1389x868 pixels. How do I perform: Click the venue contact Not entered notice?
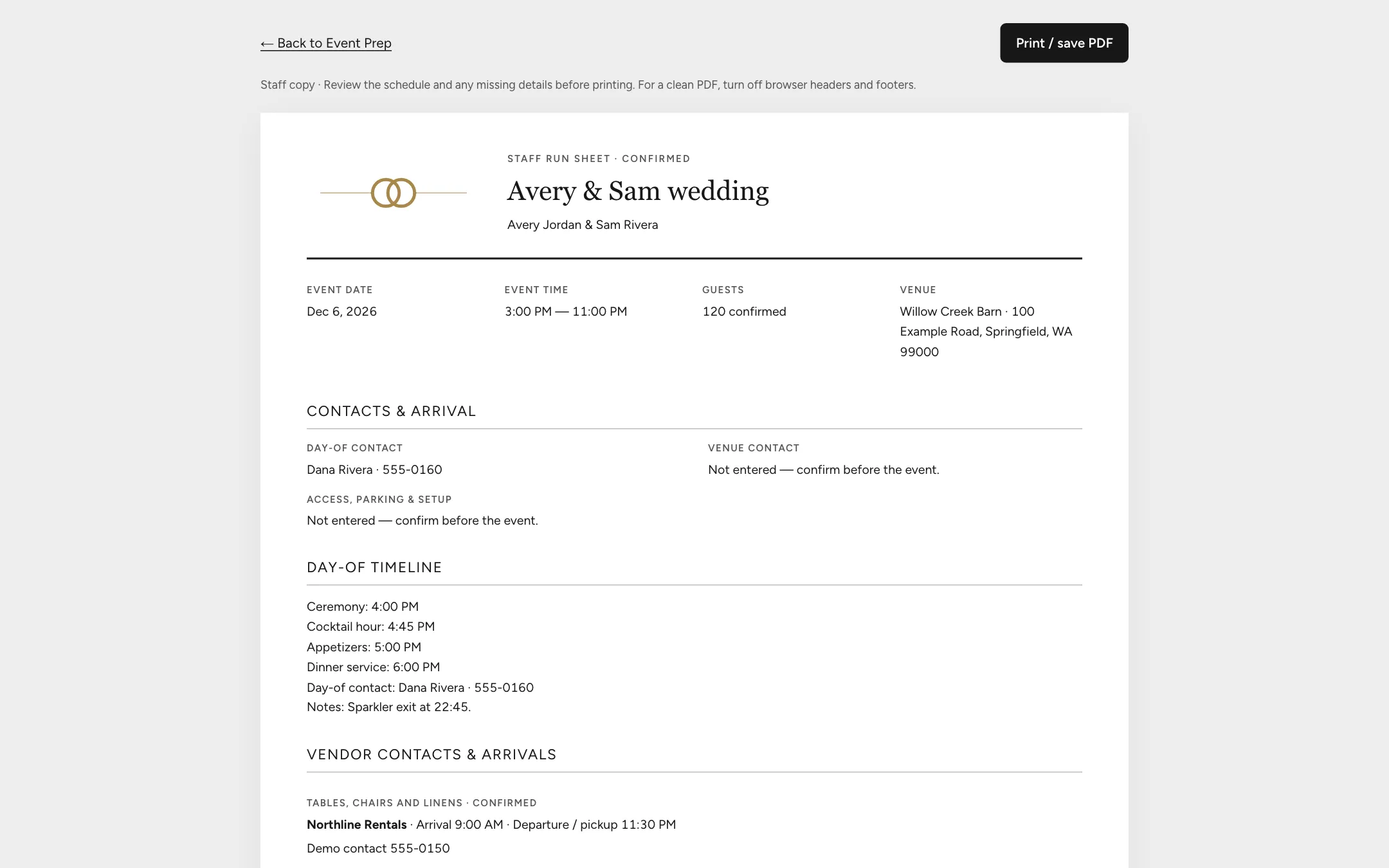tap(824, 470)
